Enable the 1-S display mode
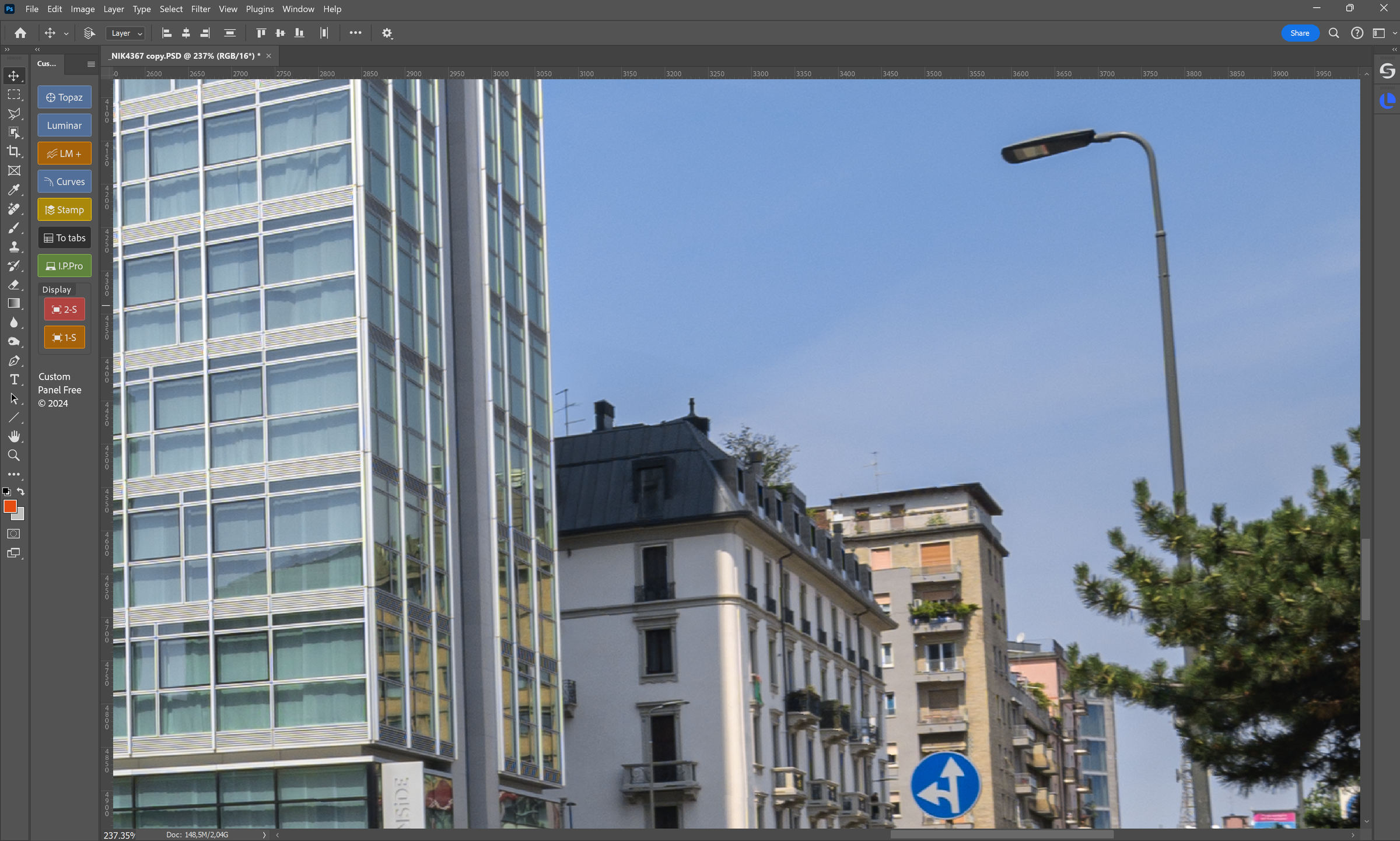The height and width of the screenshot is (841, 1400). tap(64, 337)
